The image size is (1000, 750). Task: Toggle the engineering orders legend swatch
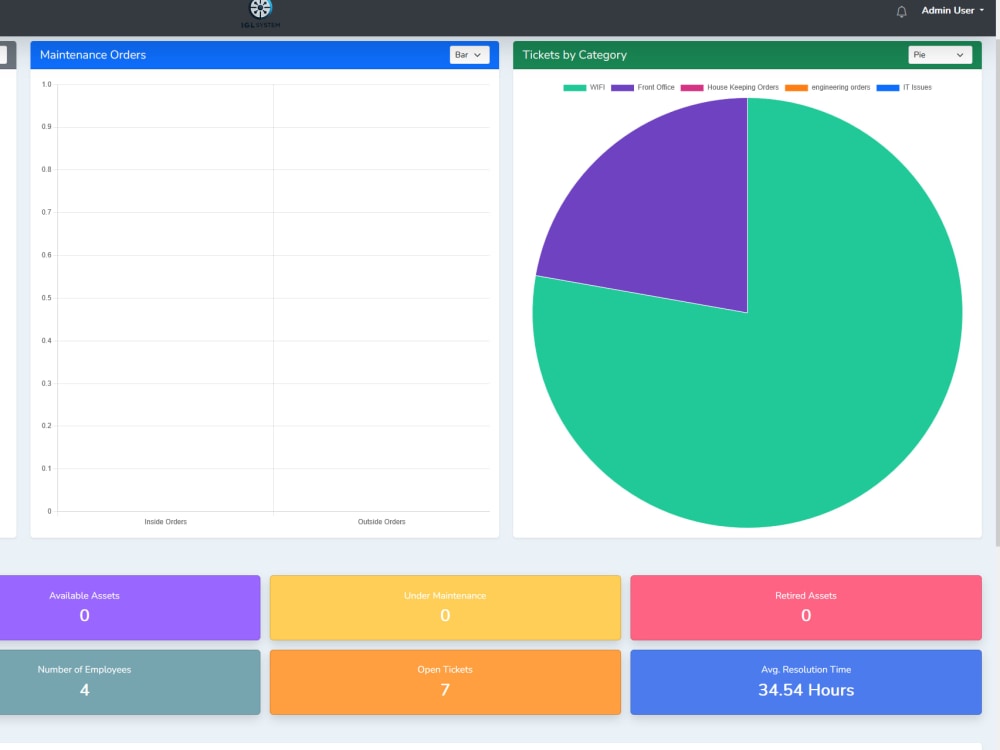pyautogui.click(x=796, y=87)
